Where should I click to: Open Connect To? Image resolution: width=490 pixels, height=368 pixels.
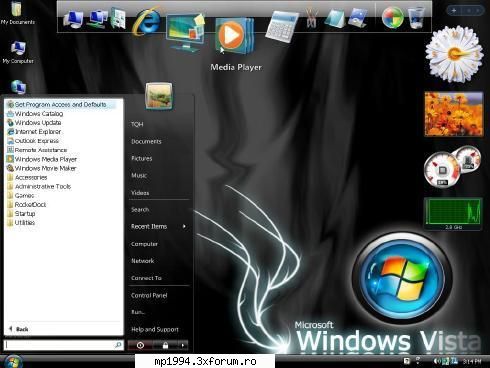[x=146, y=278]
